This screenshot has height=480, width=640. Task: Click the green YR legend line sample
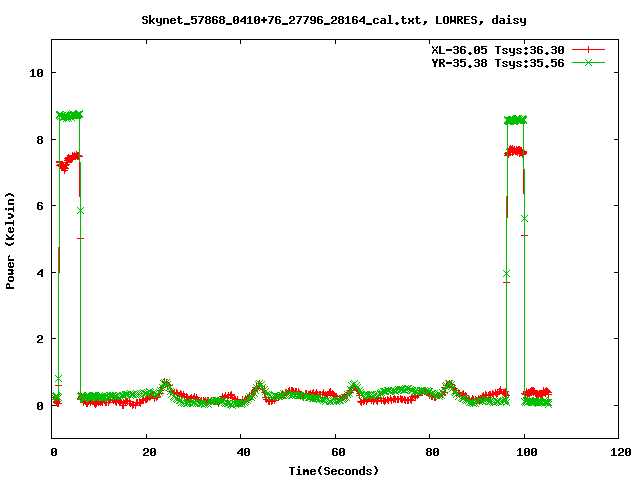coord(588,62)
